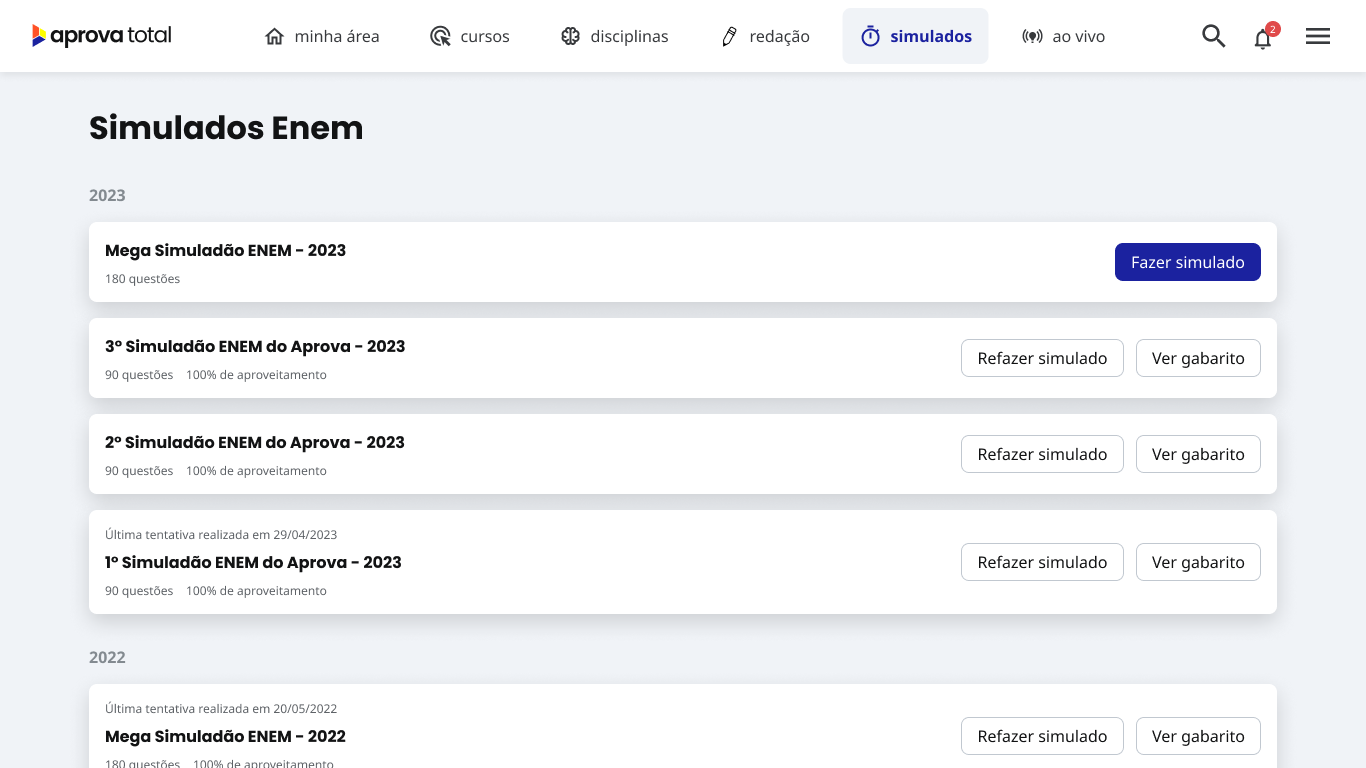Select the simulados tab label
This screenshot has width=1366, height=768.
931,36
